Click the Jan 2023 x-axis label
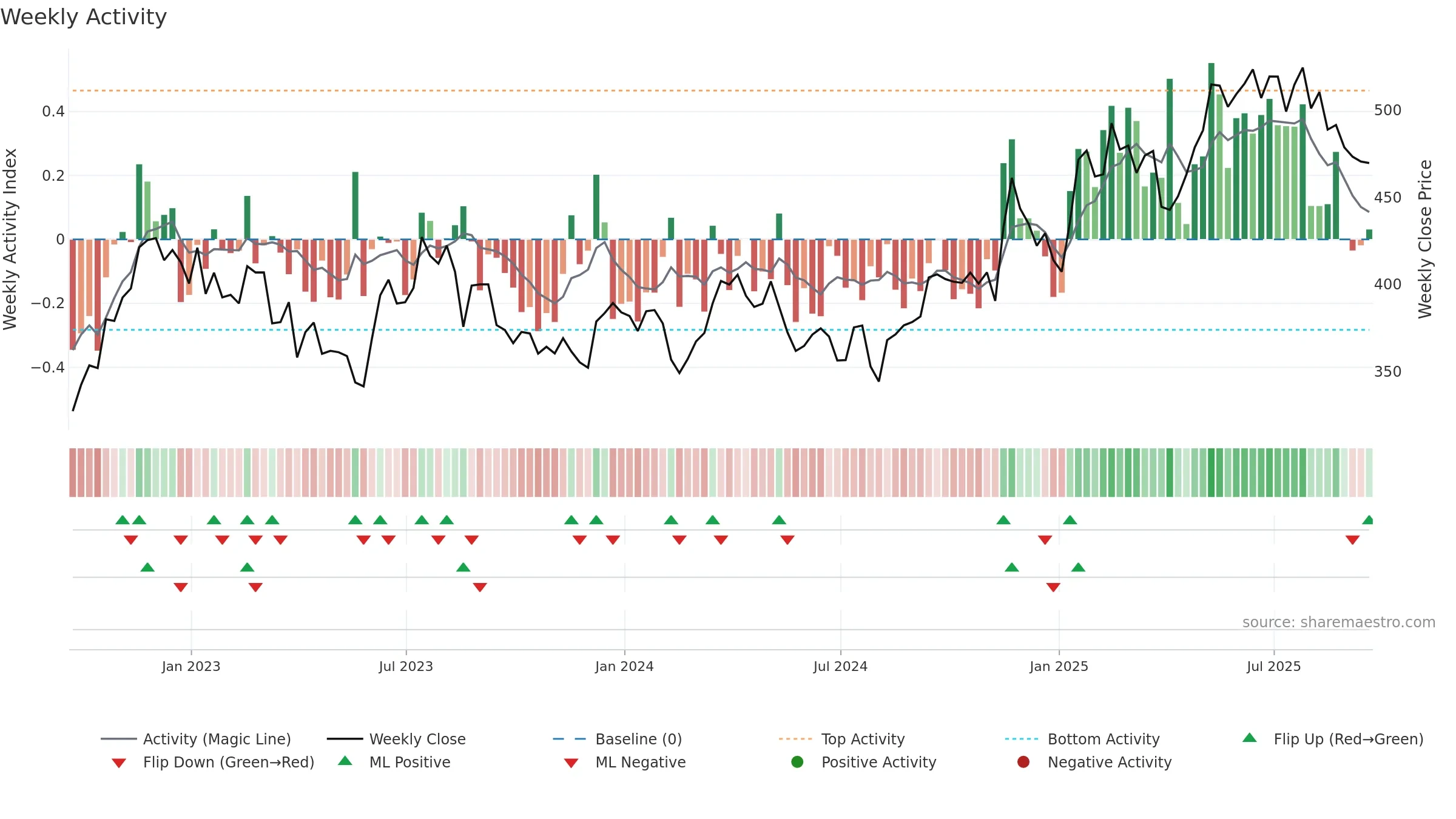This screenshot has height=819, width=1456. (x=191, y=666)
